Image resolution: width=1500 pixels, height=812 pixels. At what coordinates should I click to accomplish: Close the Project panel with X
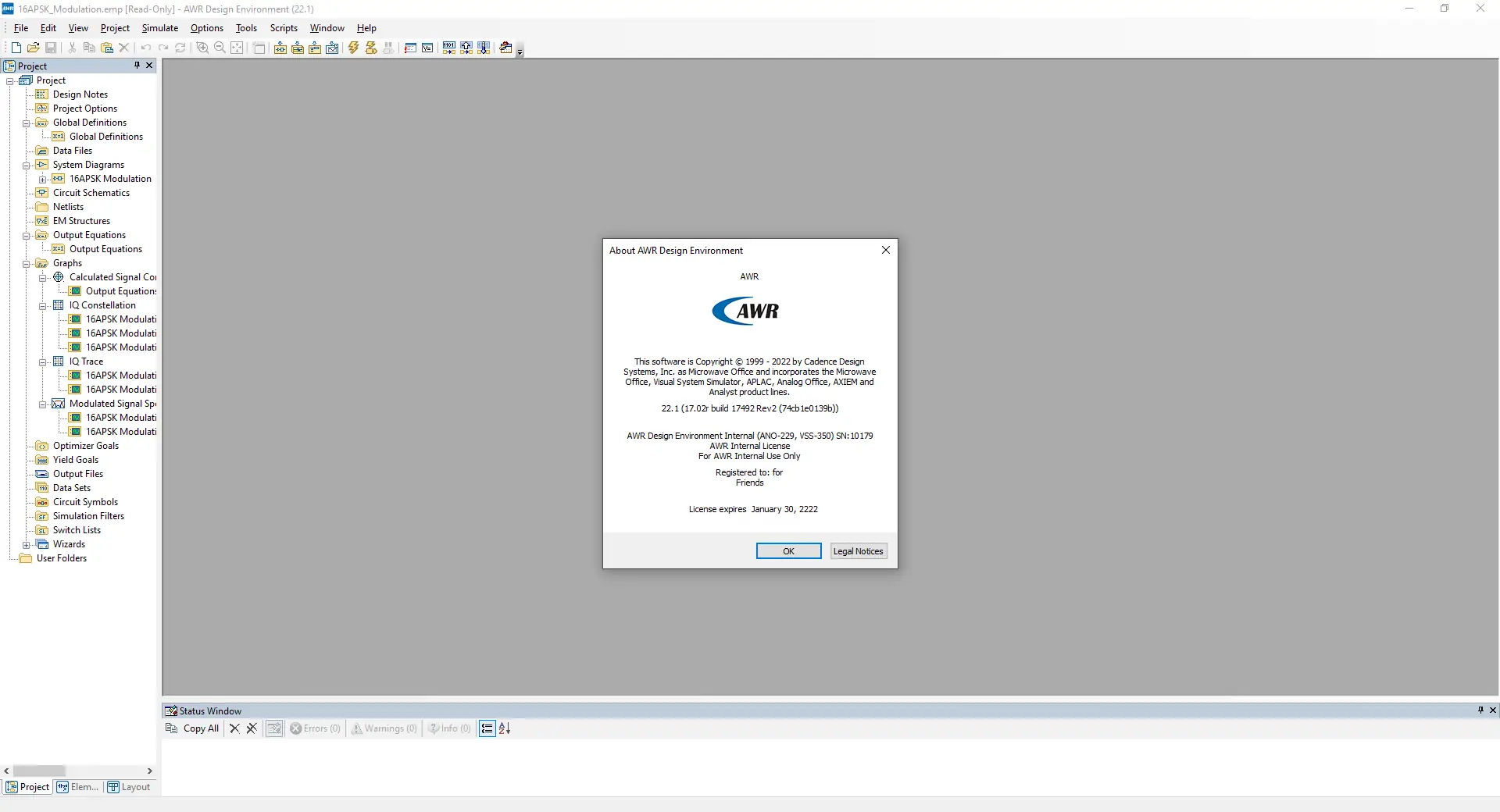click(x=149, y=66)
